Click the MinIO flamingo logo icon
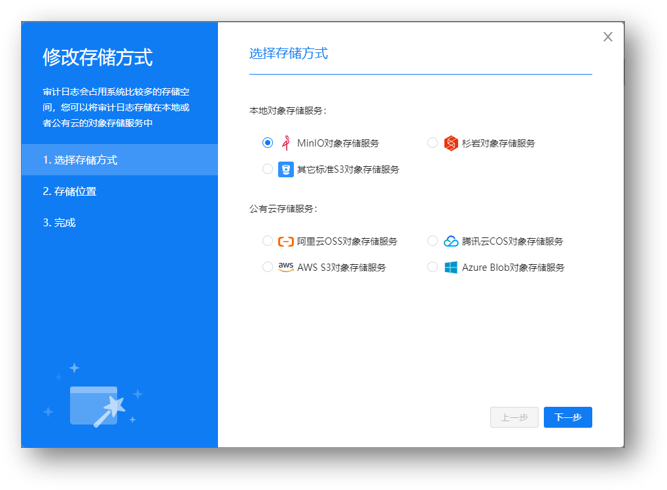Viewport: 667px width, 490px height. [286, 143]
